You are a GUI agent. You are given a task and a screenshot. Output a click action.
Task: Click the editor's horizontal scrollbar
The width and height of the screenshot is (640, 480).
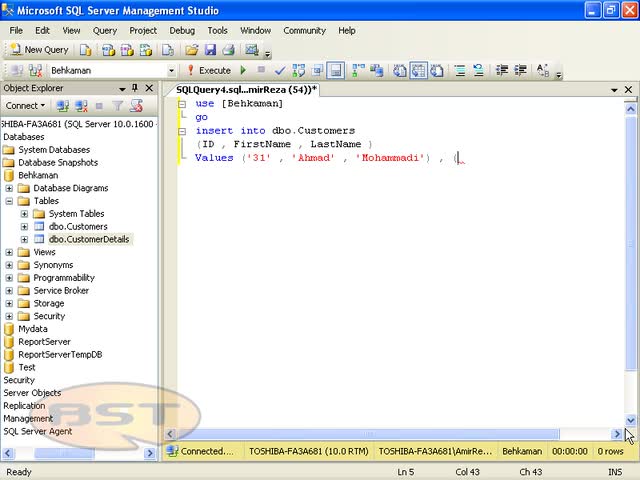(368, 434)
